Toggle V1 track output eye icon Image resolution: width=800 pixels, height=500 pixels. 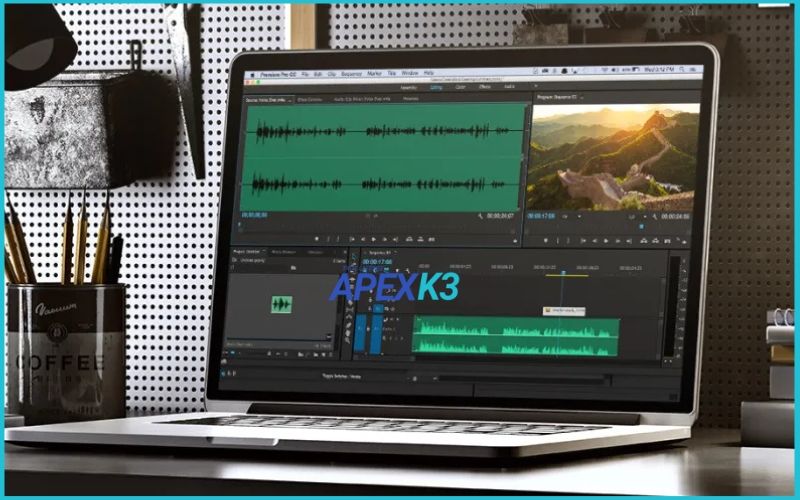[x=392, y=310]
